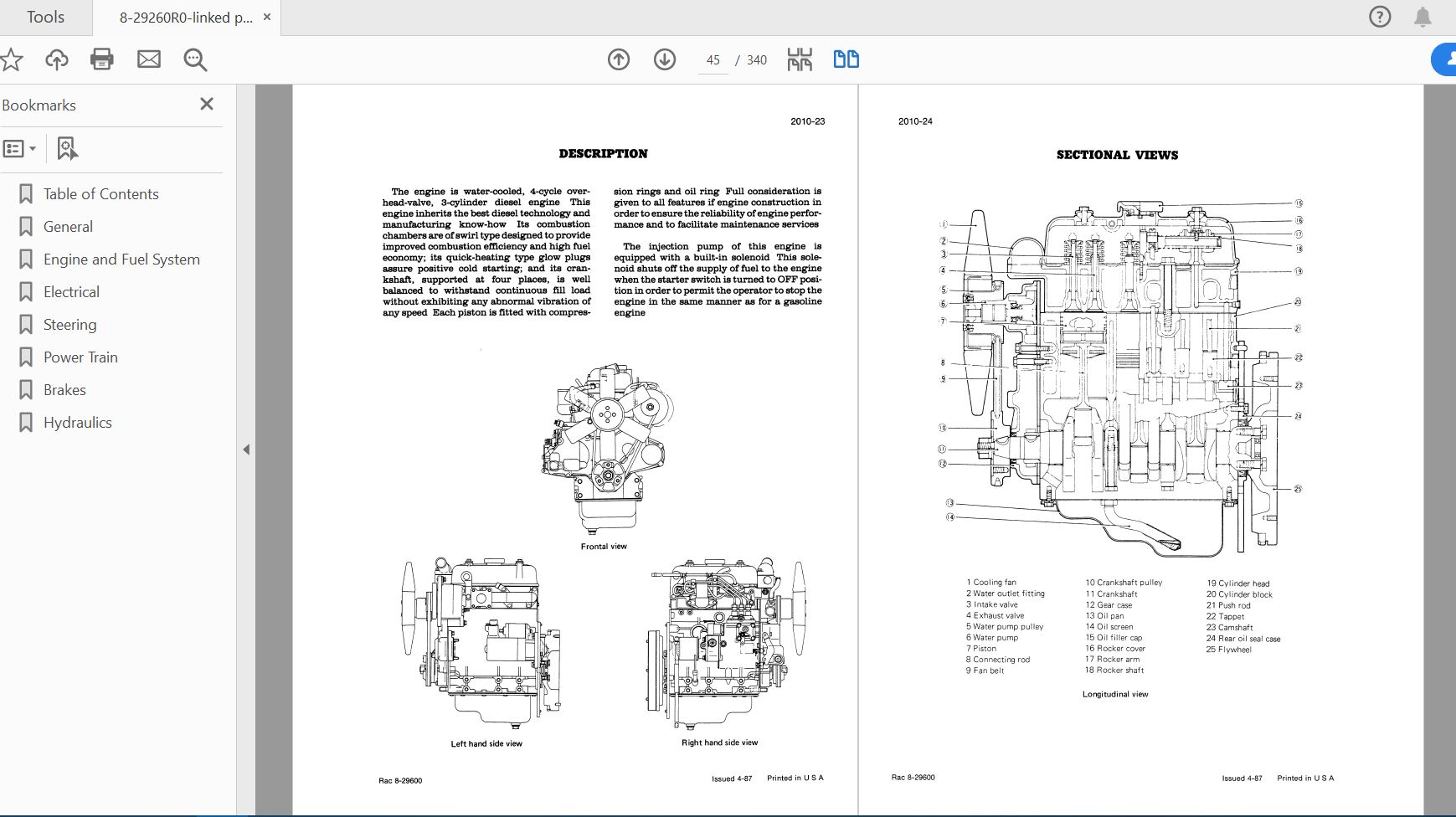Switch to the Tools tab
Screen dimensions: 1456x817
click(x=44, y=16)
